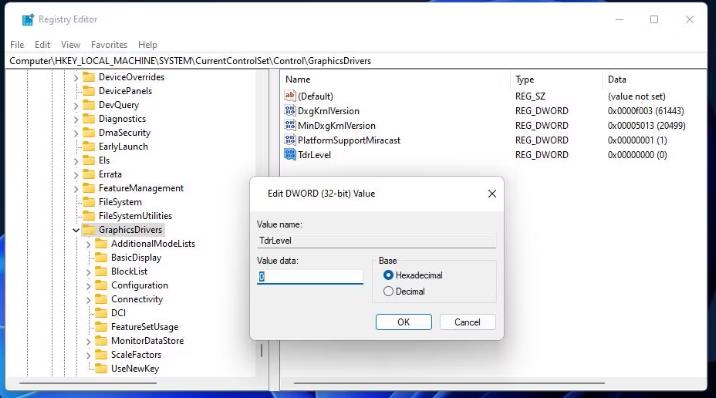The height and width of the screenshot is (398, 716).
Task: Expand the DeviceOverrides key
Action: (x=76, y=78)
